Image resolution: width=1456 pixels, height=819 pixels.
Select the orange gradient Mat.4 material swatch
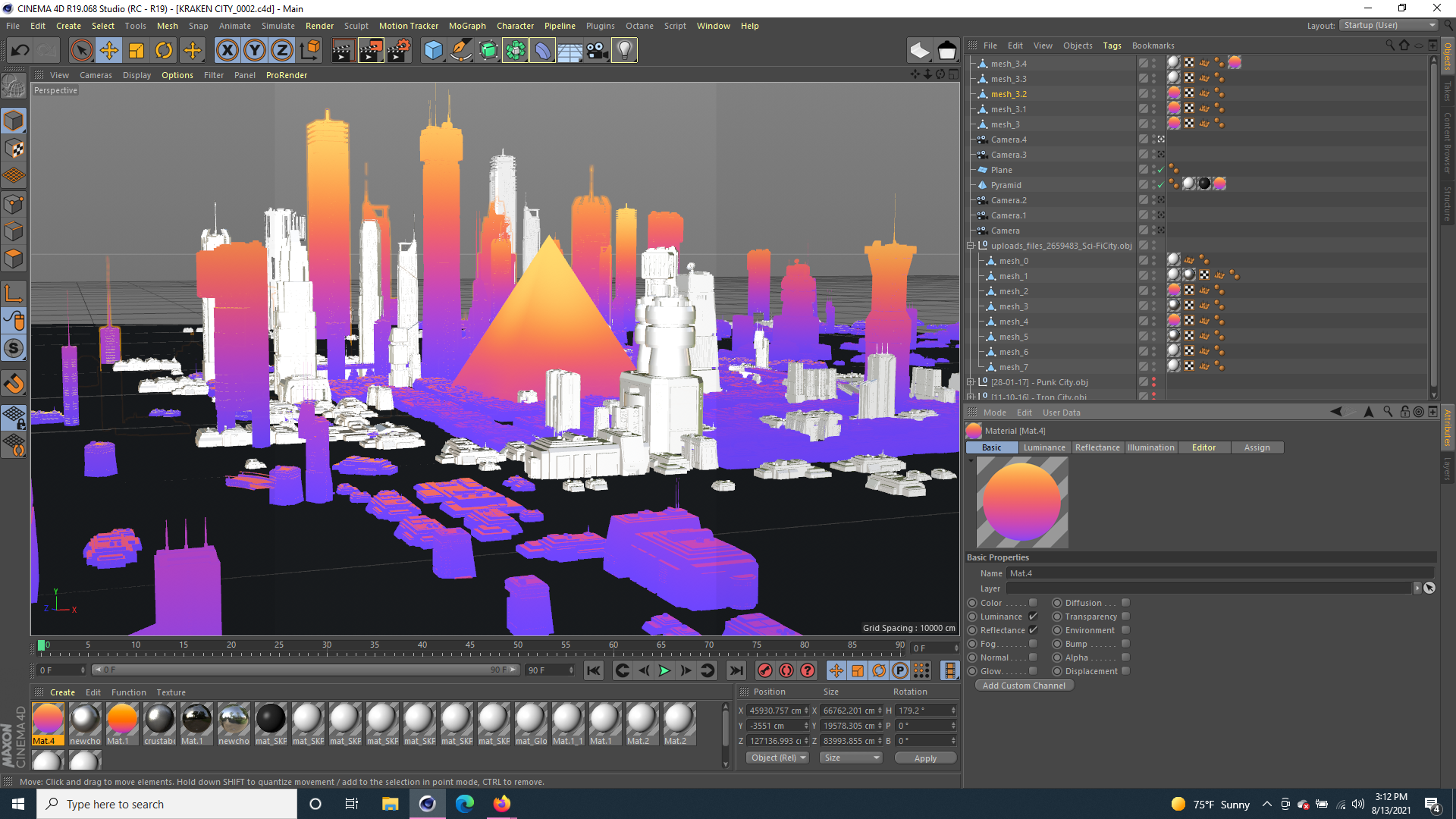point(48,720)
